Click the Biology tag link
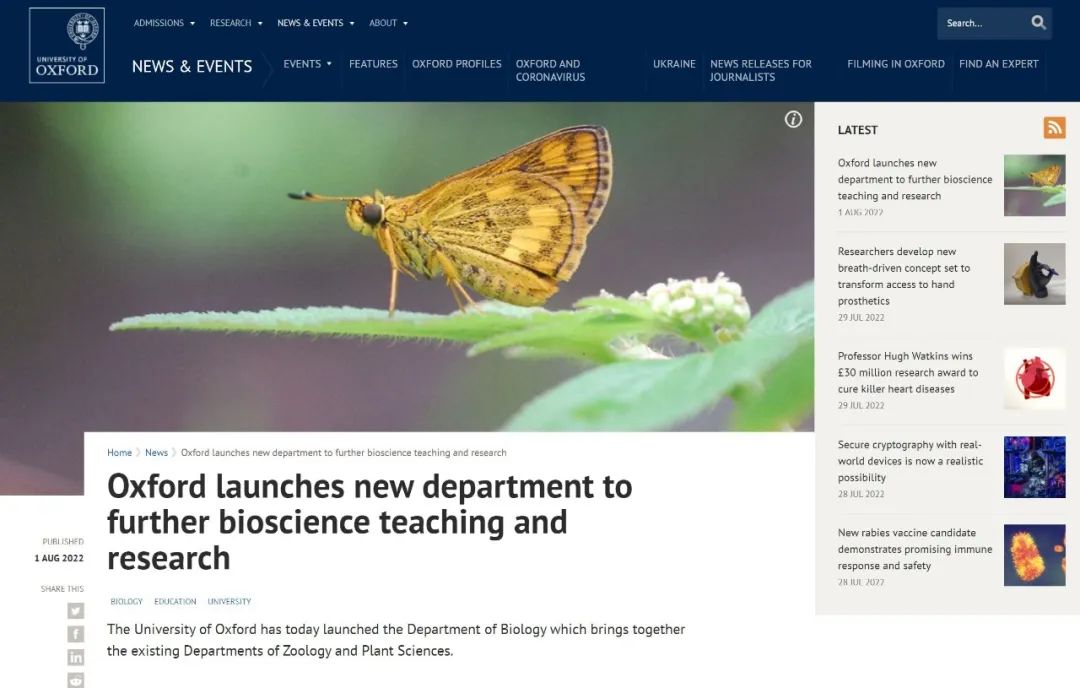The image size is (1080, 688). tap(127, 601)
